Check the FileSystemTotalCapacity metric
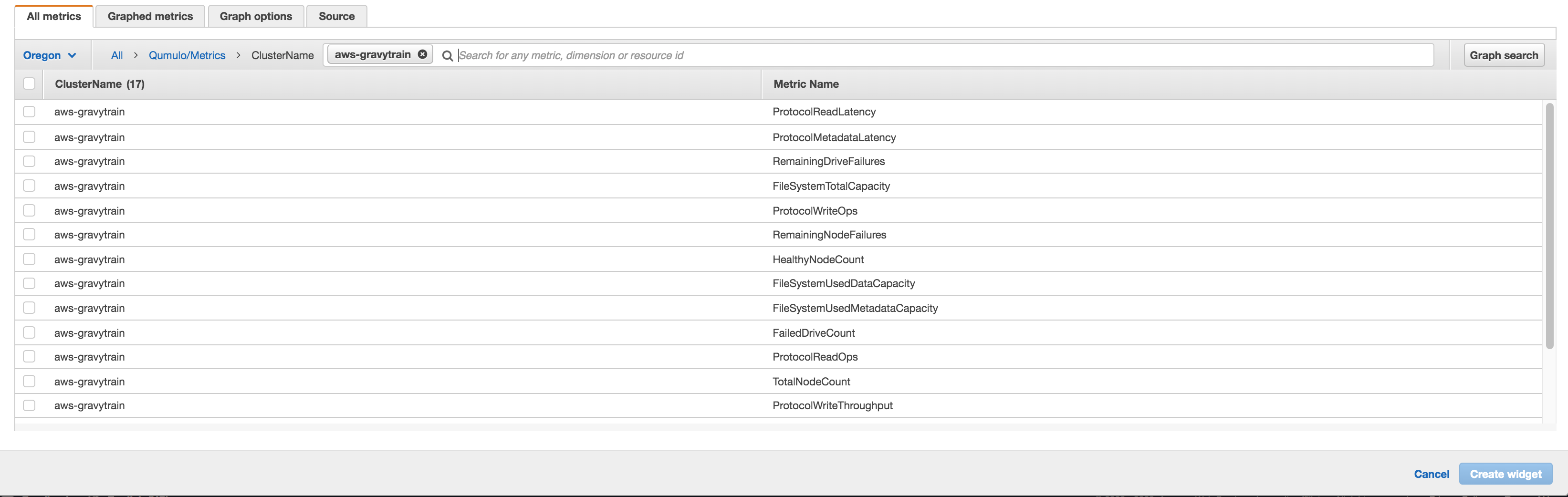1568x497 pixels. pos(29,186)
